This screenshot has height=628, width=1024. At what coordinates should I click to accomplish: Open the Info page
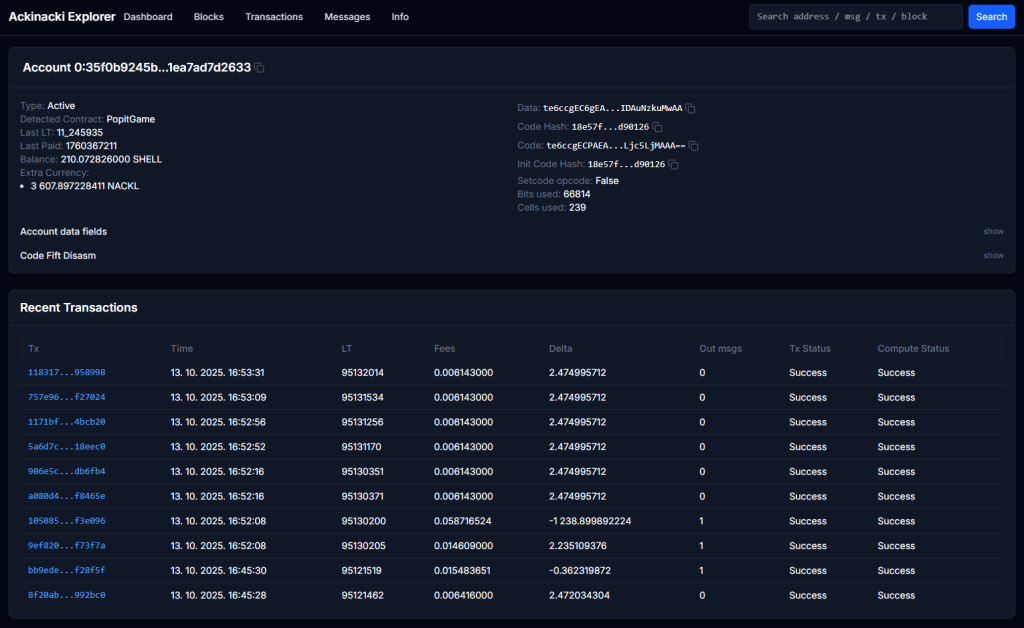(x=400, y=17)
